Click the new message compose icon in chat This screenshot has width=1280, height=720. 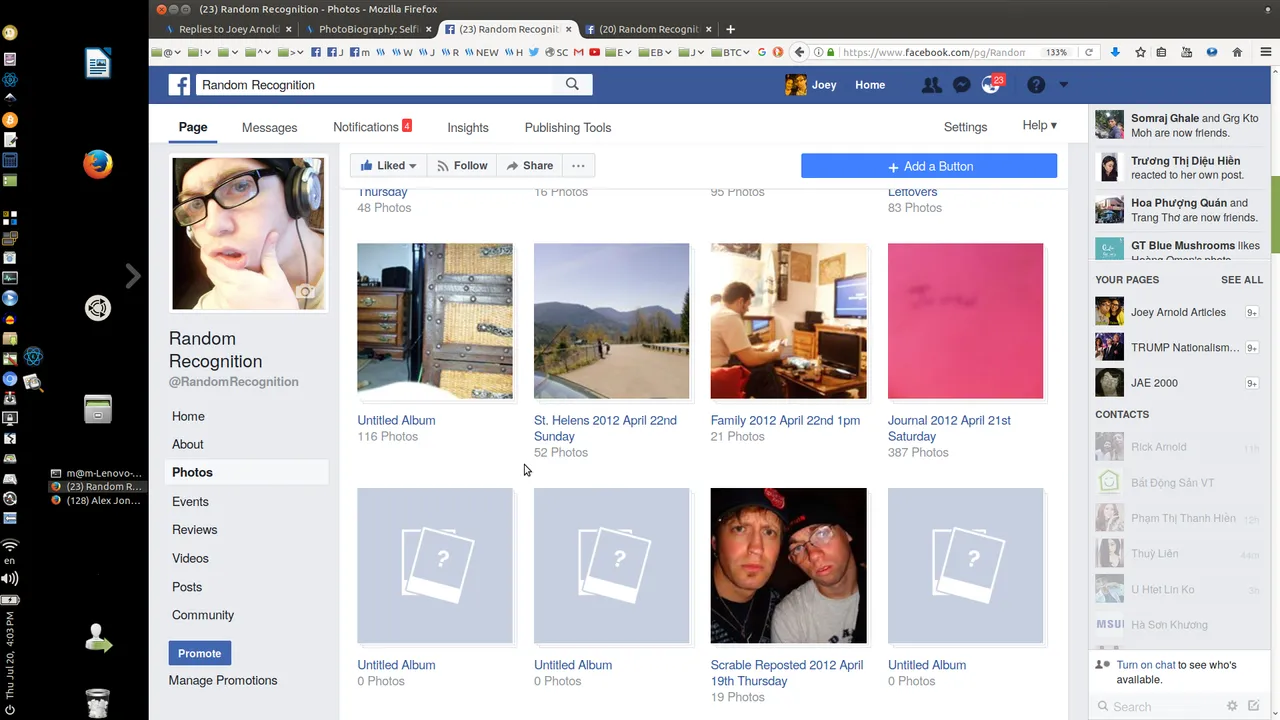[1254, 706]
